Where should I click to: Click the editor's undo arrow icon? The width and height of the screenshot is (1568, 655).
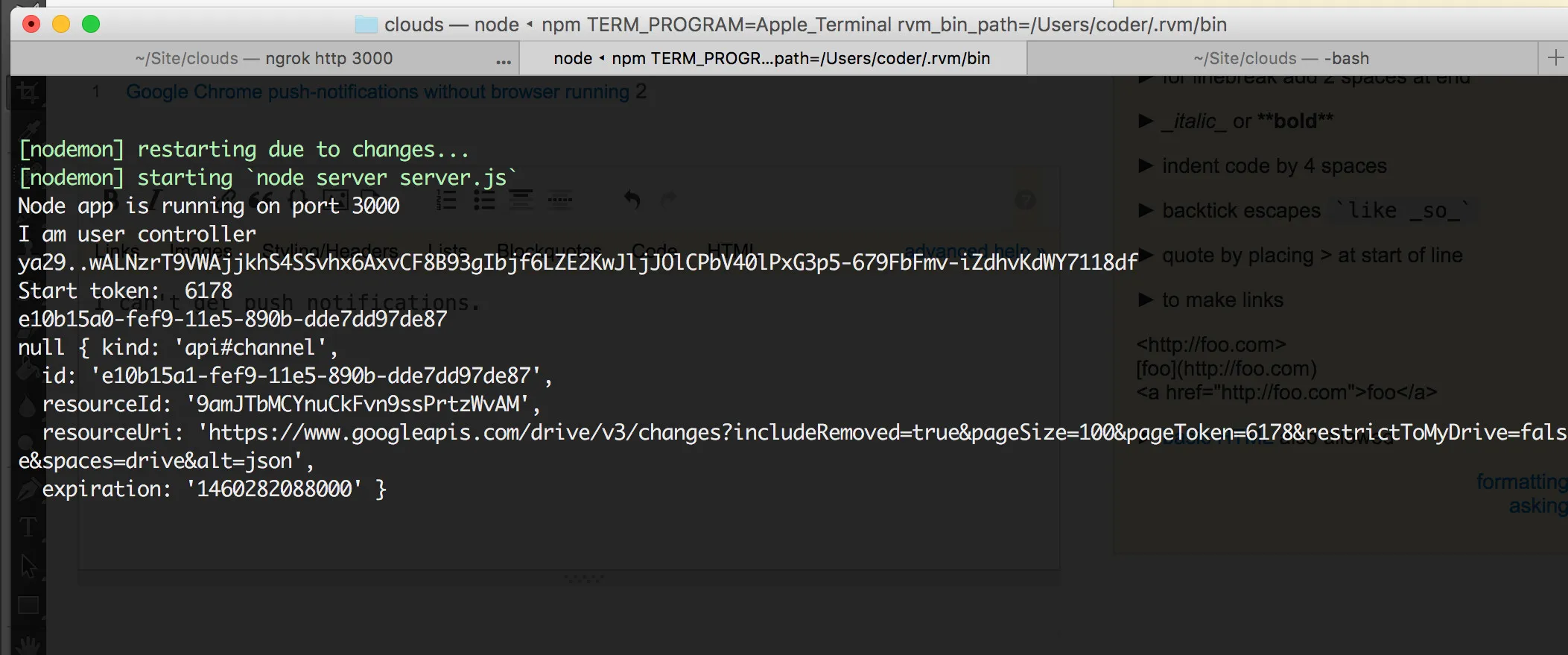point(632,200)
